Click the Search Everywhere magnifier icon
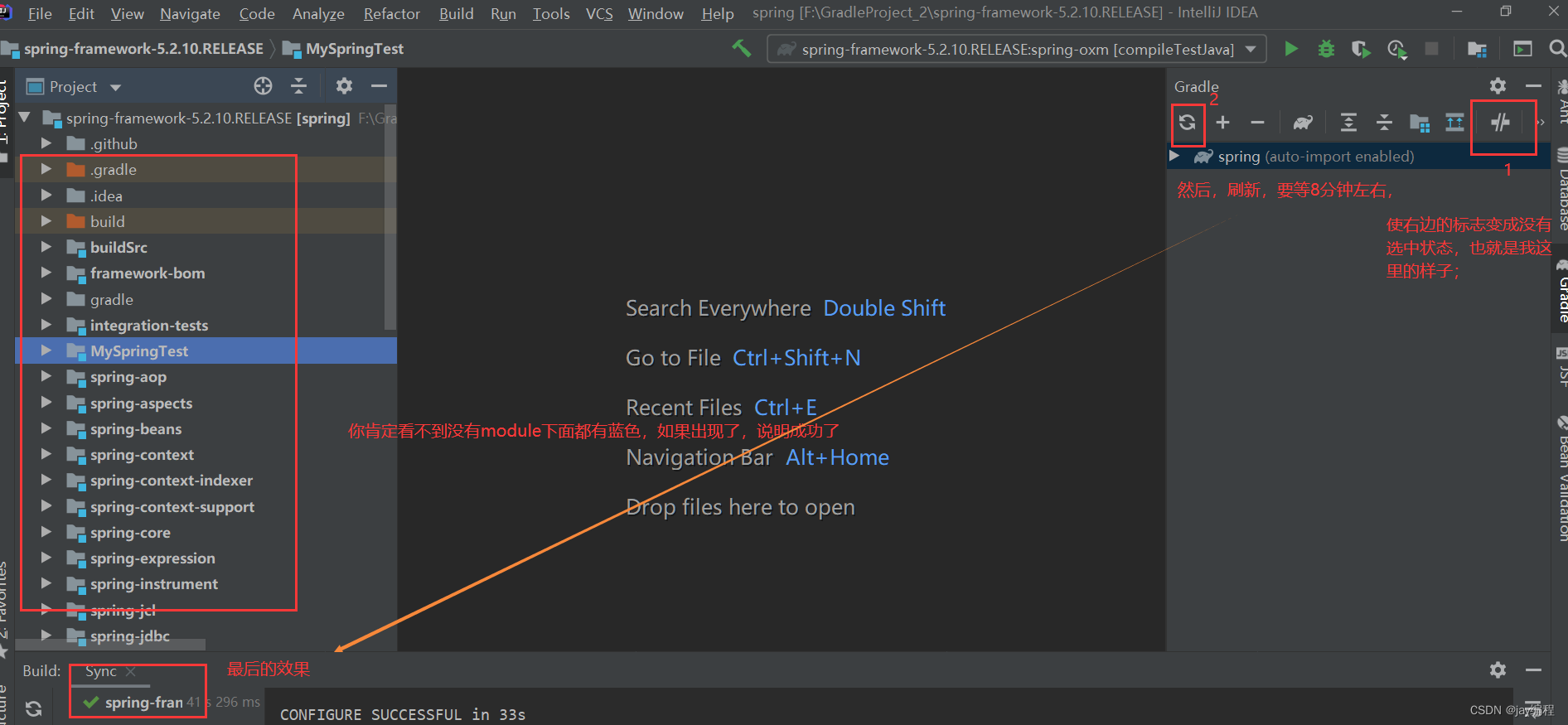This screenshot has height=725, width=1568. [1557, 49]
